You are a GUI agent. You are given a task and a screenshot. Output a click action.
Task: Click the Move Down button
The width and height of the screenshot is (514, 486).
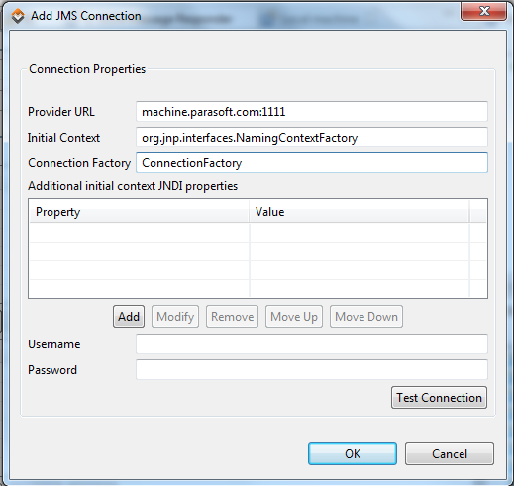tap(366, 317)
